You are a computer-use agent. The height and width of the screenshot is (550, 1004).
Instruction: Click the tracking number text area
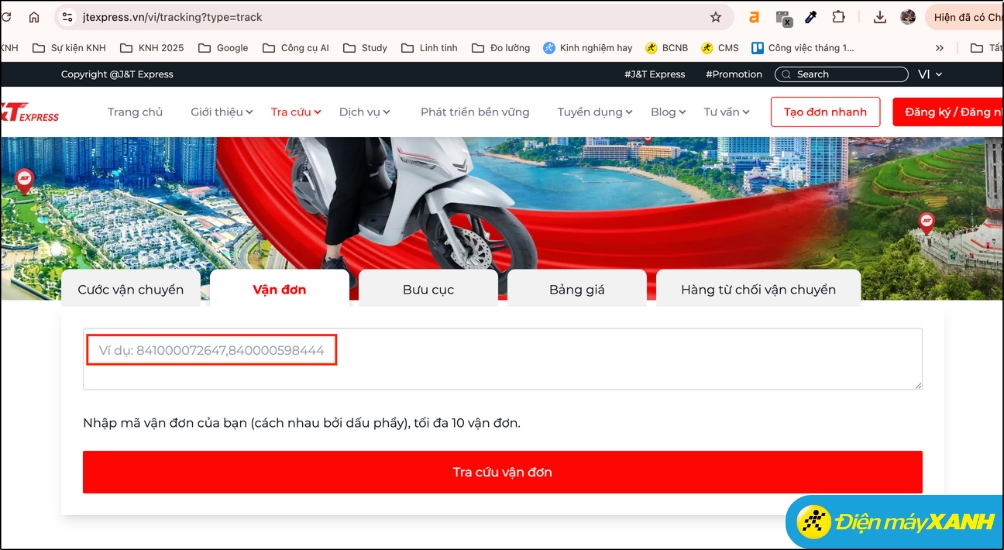tap(503, 359)
